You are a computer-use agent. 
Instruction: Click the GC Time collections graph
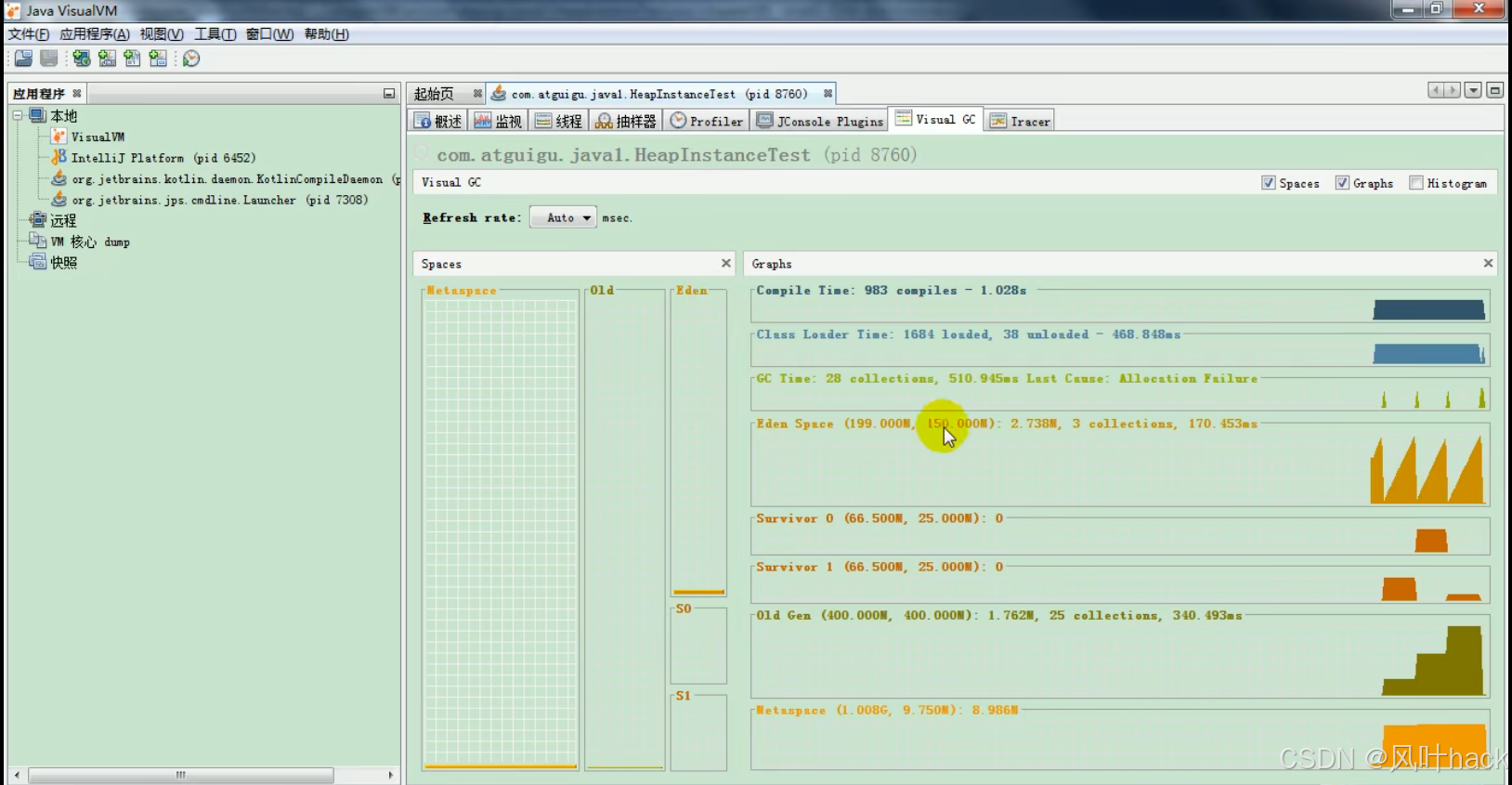coord(1120,395)
